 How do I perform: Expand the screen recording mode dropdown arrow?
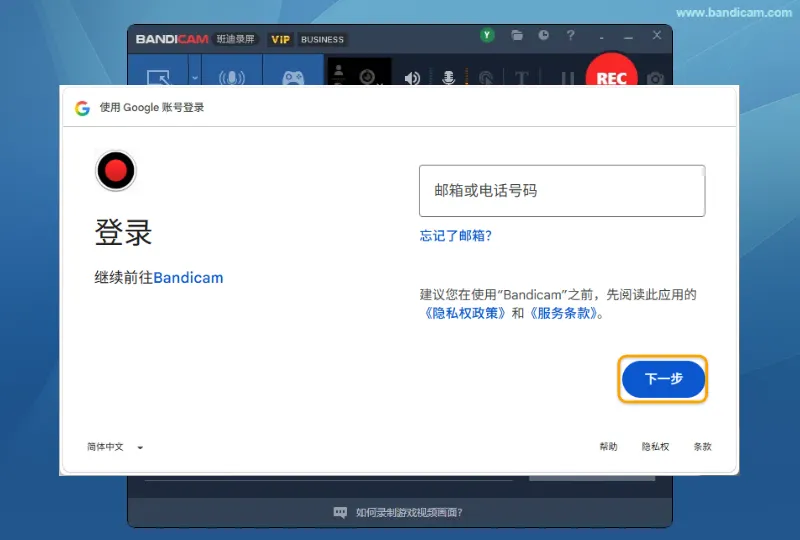(x=195, y=78)
